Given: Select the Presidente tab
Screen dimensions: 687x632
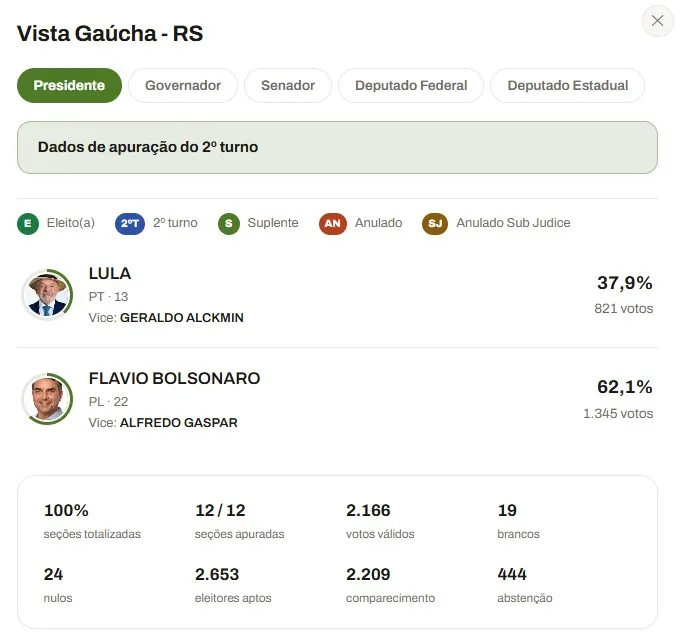Looking at the screenshot, I should (69, 85).
